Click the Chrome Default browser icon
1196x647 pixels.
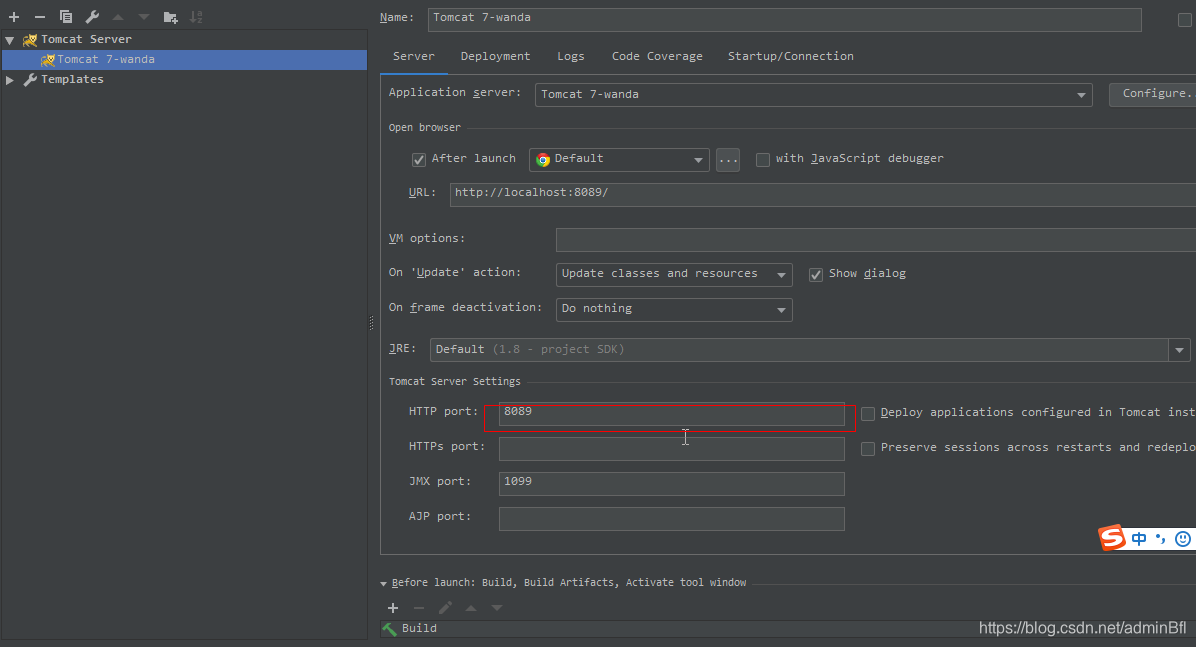543,159
